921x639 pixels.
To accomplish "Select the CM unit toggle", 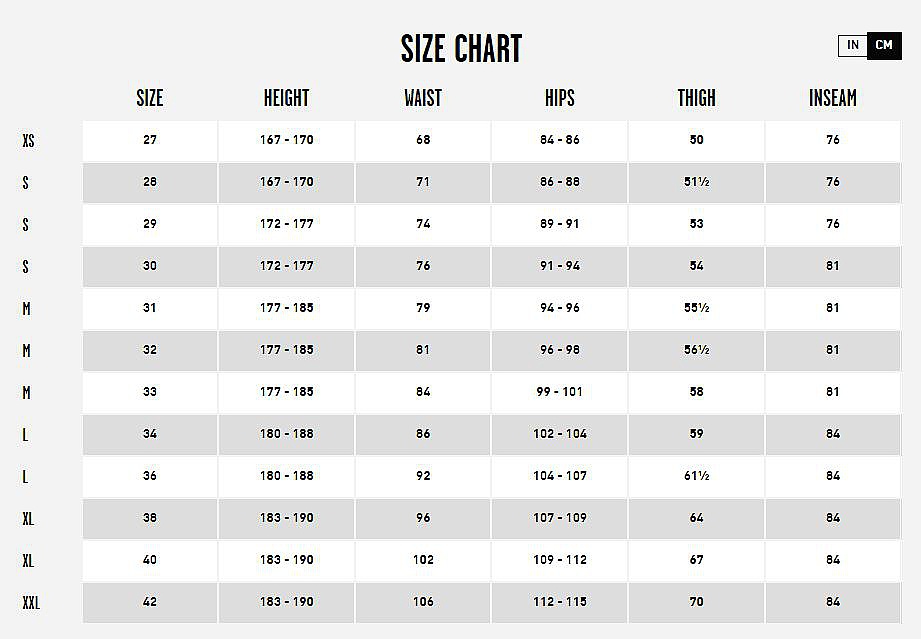I will pyautogui.click(x=884, y=45).
